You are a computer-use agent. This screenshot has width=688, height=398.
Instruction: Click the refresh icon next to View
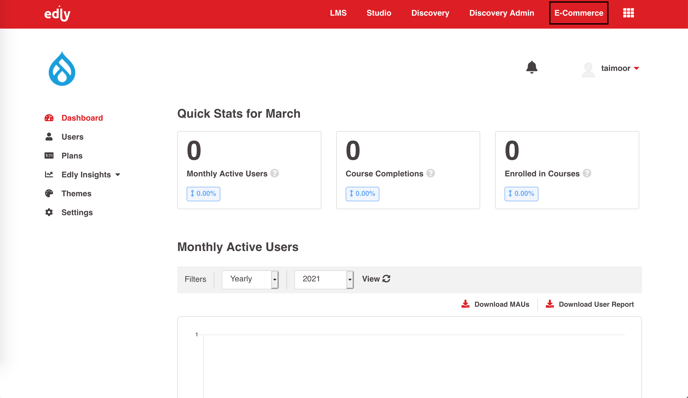coord(387,279)
